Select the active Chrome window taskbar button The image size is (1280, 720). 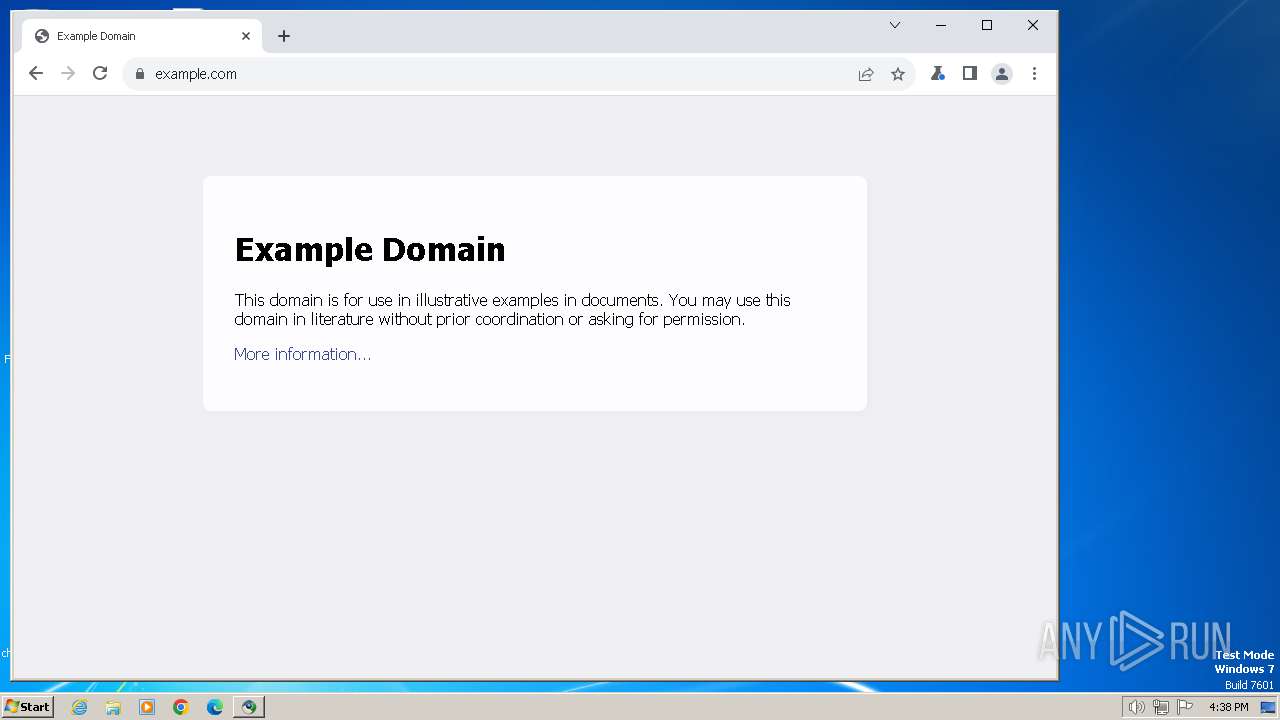click(x=249, y=707)
